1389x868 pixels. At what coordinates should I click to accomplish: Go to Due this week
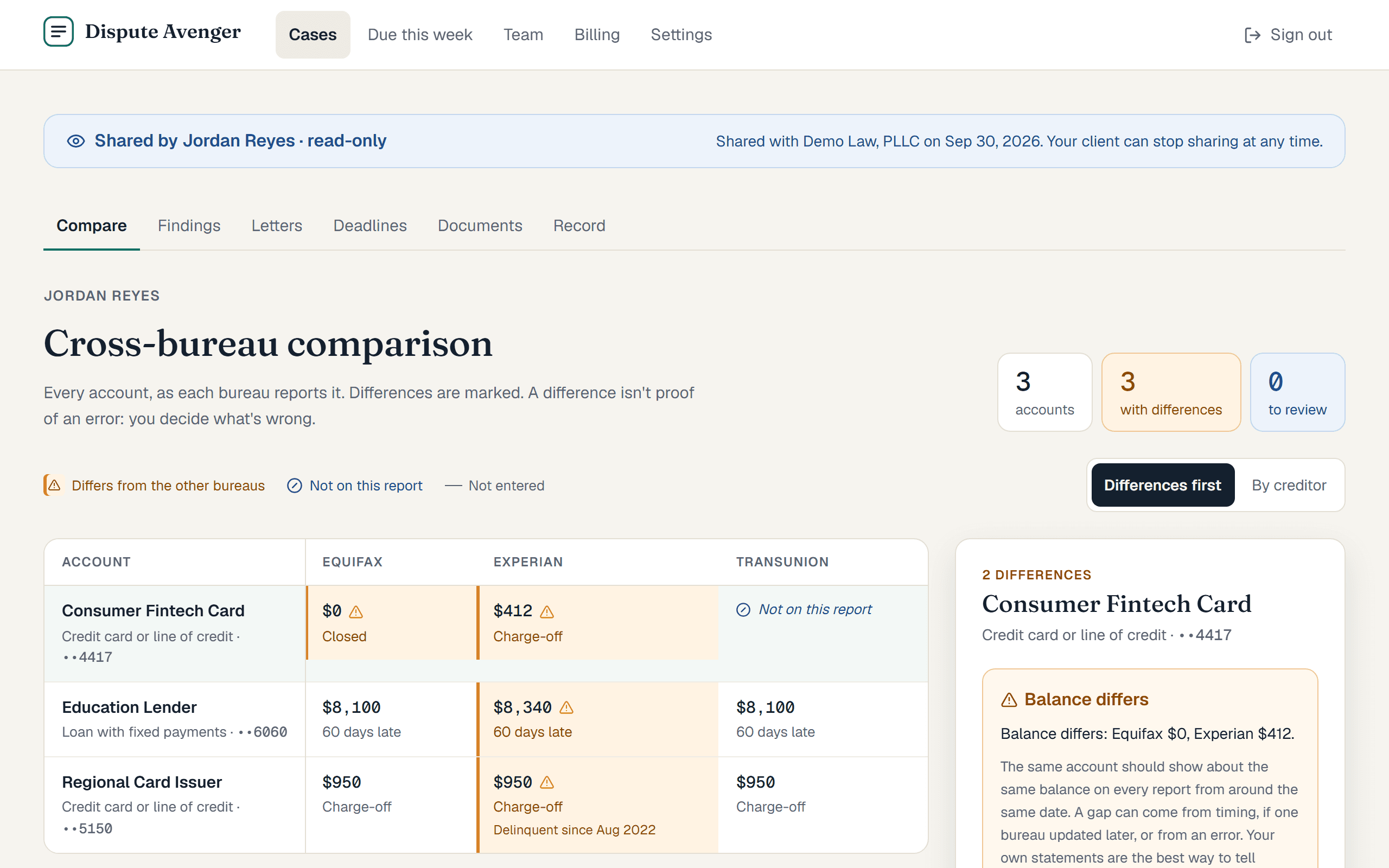[x=419, y=34]
